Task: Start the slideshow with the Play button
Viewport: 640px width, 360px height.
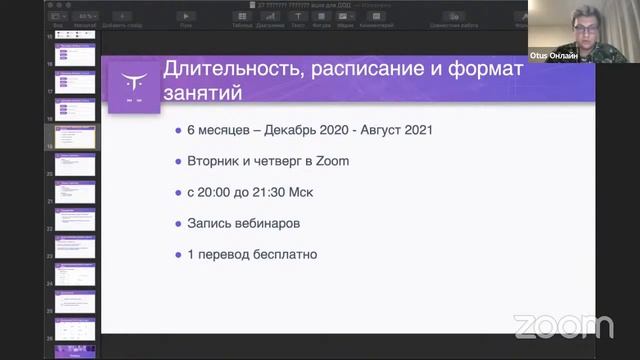Action: pyautogui.click(x=186, y=16)
